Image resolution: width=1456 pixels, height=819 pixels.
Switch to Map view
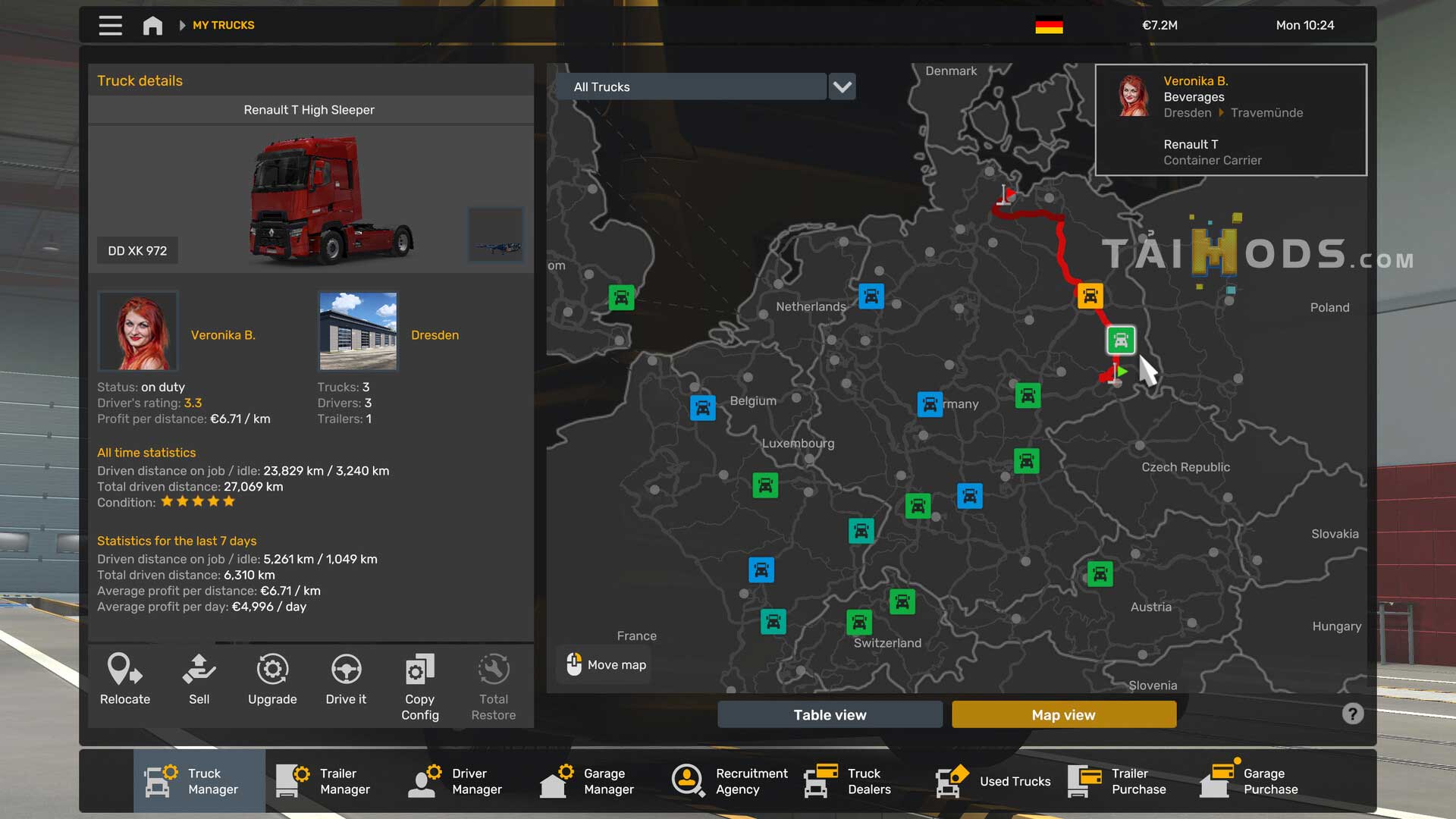(x=1063, y=714)
